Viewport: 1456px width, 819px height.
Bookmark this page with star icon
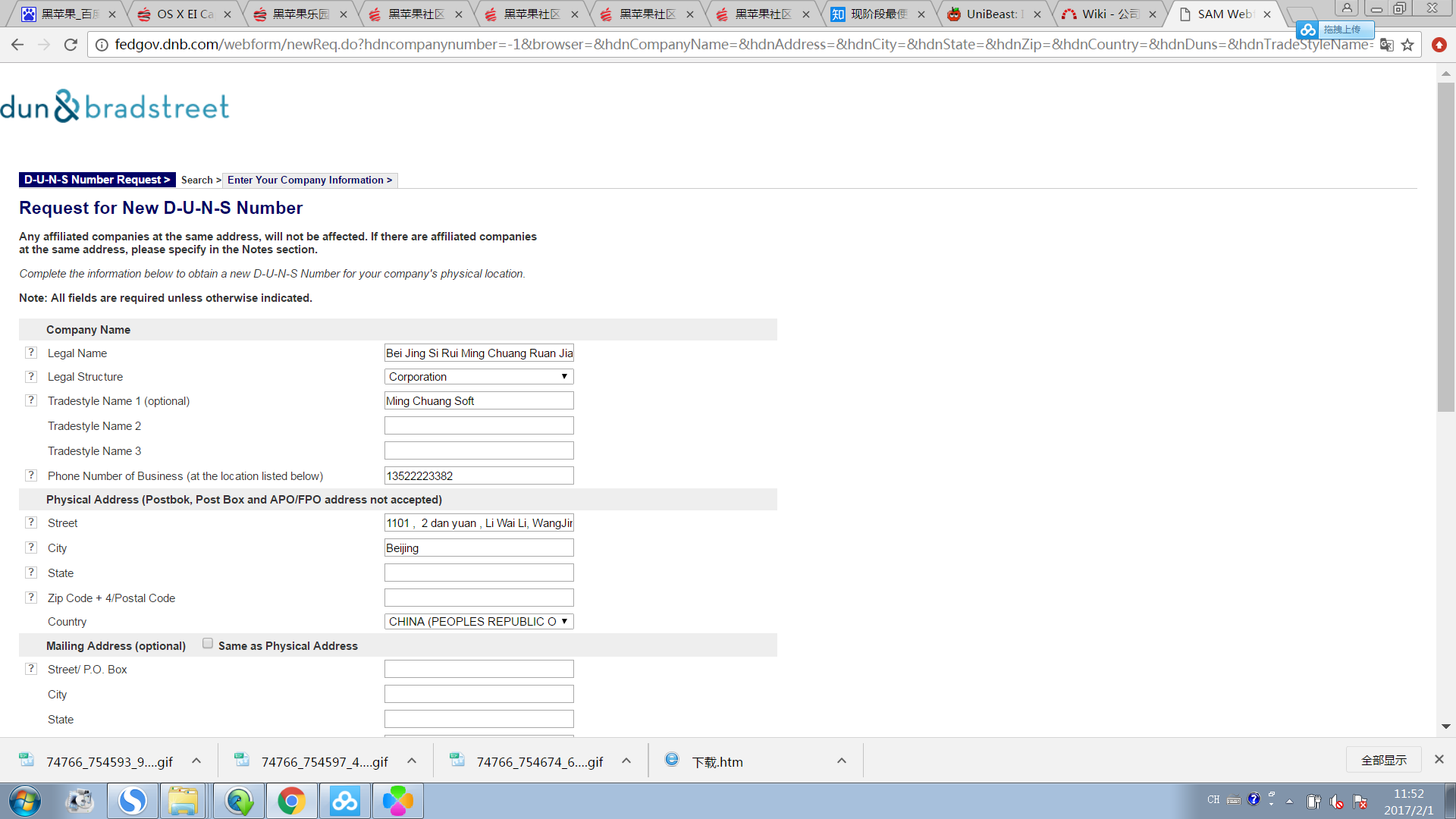click(1407, 45)
